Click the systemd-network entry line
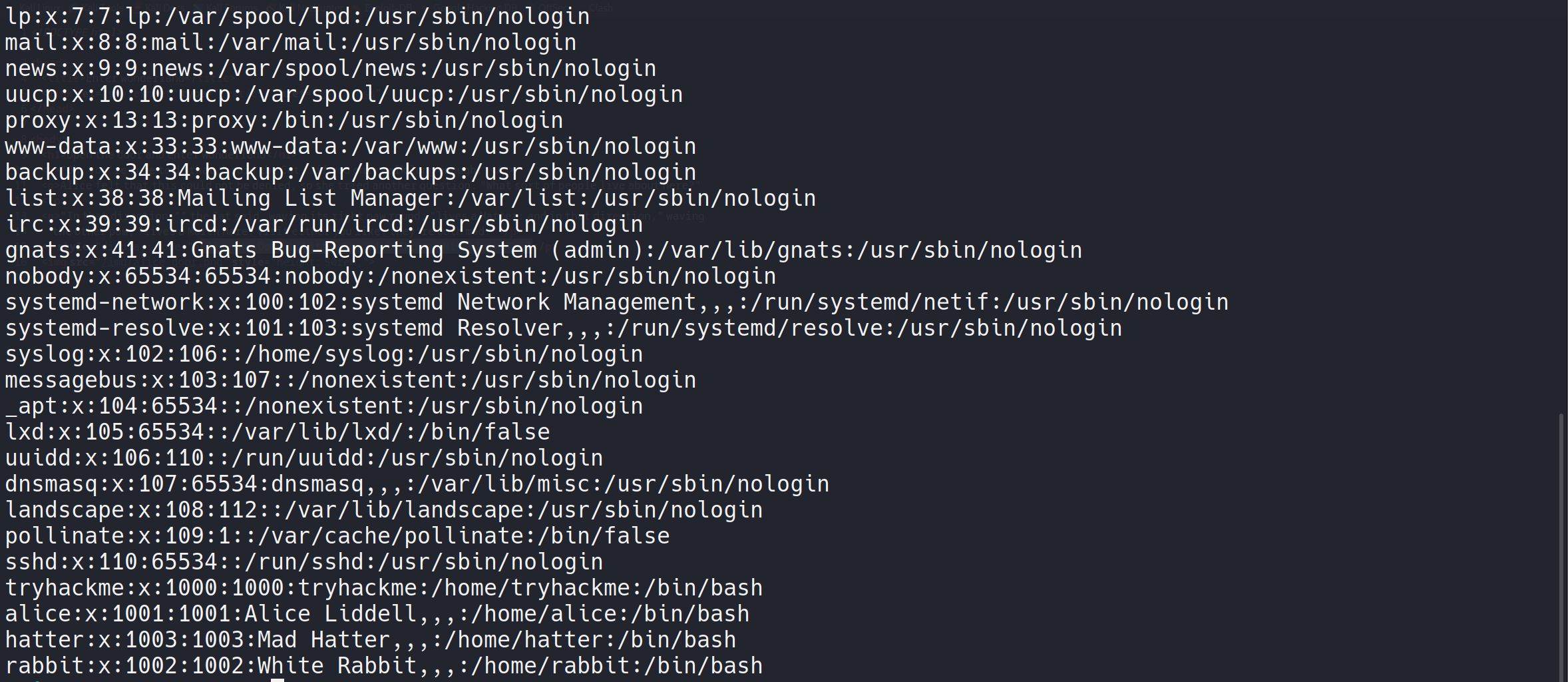The image size is (1568, 682). point(616,302)
